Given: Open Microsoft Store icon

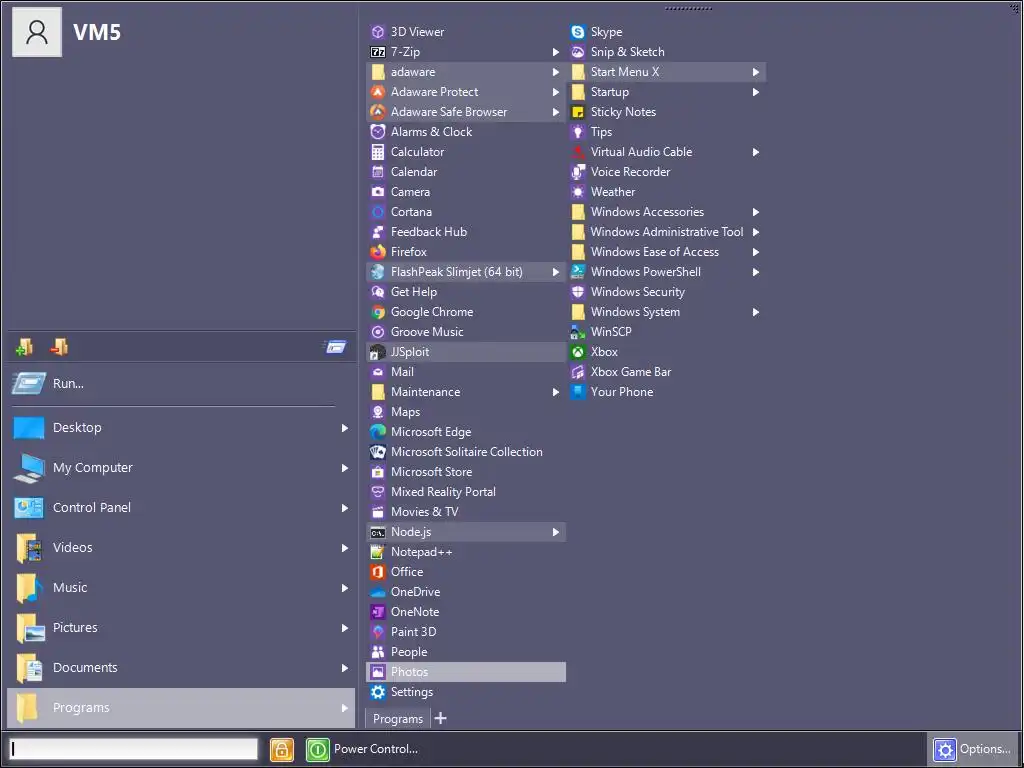Looking at the screenshot, I should click(x=377, y=472).
